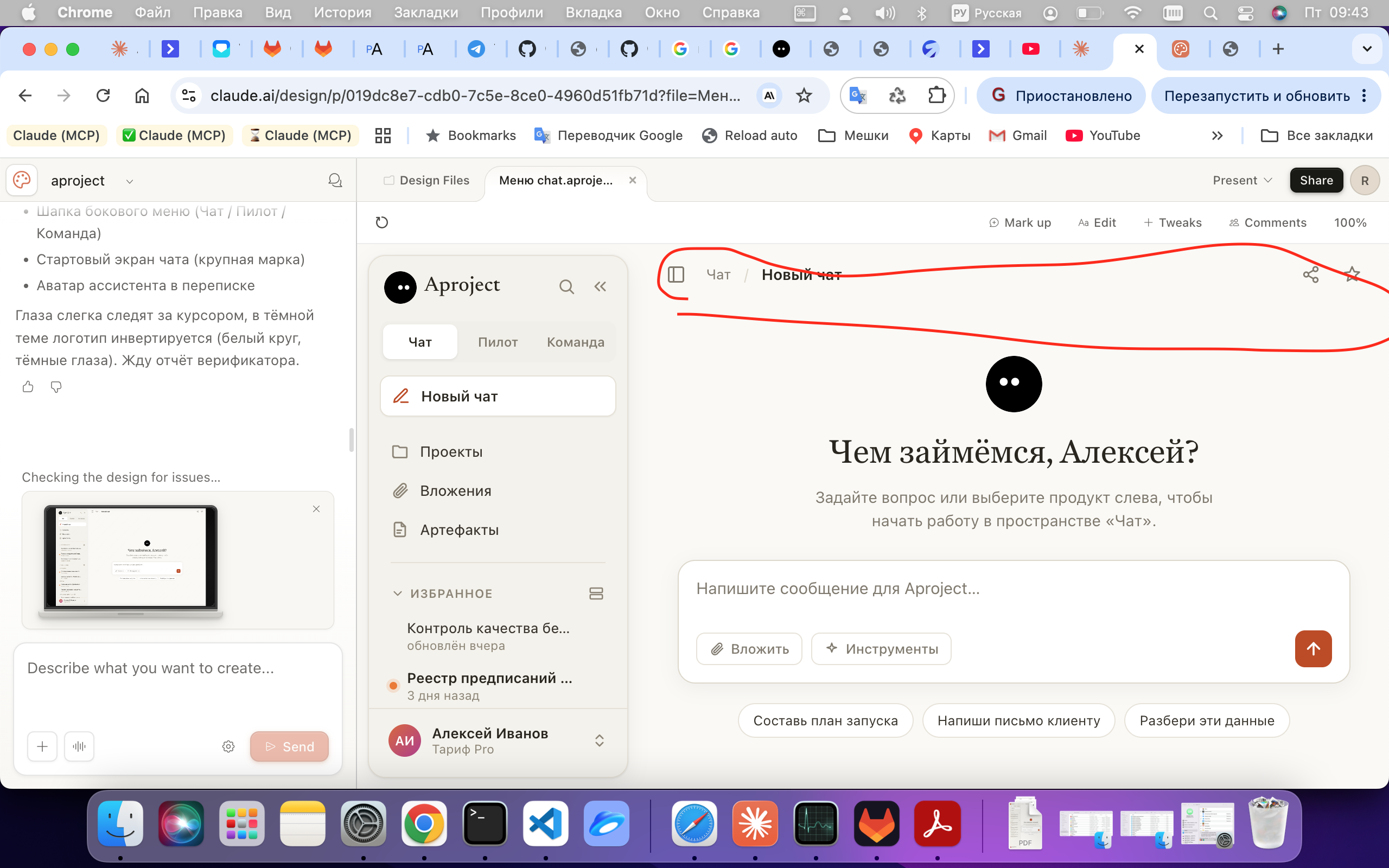Open the История menu in the menu bar
Screen dimensions: 1389x868
pos(342,12)
